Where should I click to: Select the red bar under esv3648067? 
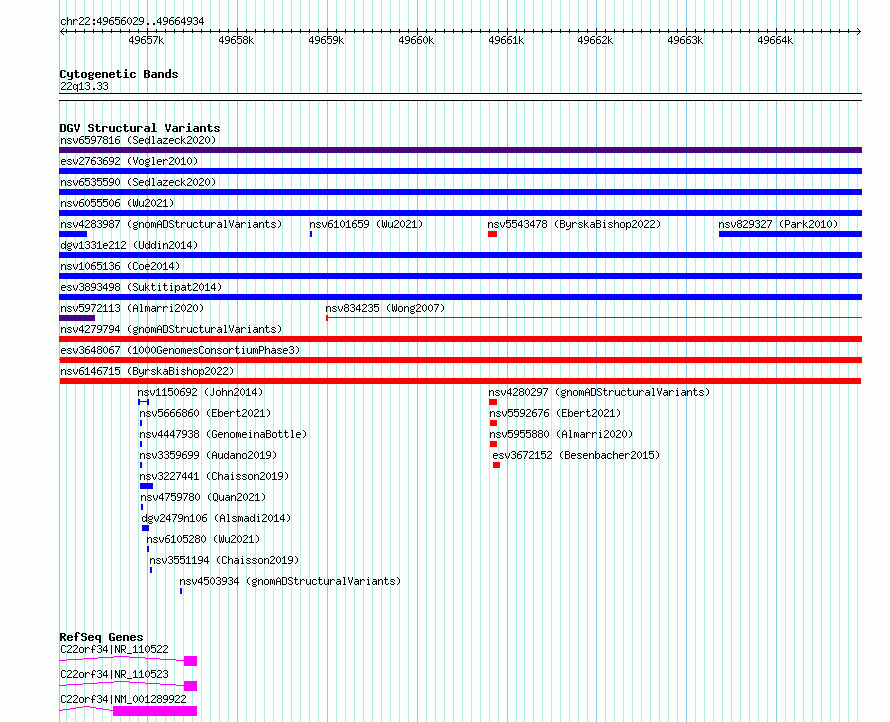coord(460,360)
